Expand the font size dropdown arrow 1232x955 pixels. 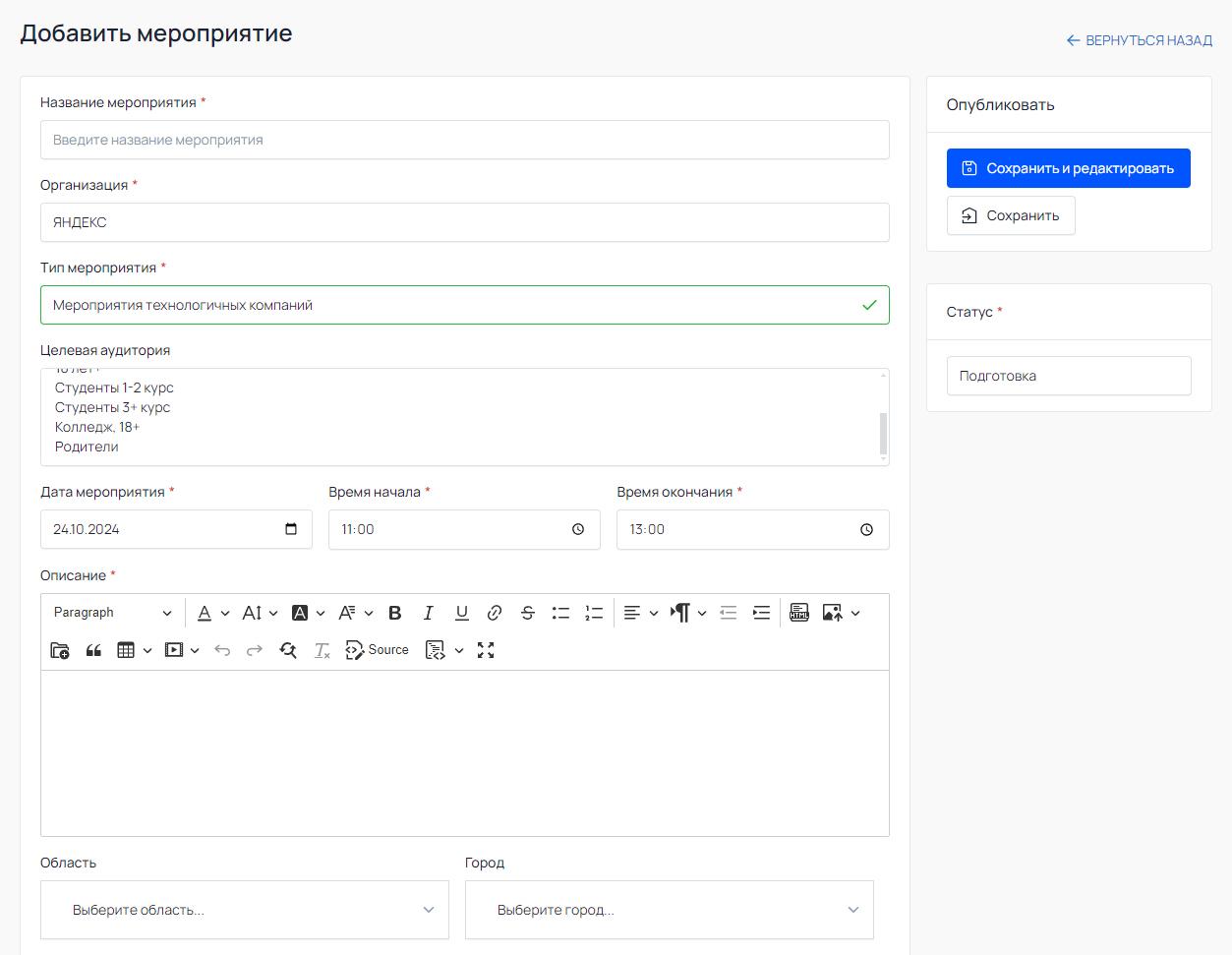click(273, 613)
